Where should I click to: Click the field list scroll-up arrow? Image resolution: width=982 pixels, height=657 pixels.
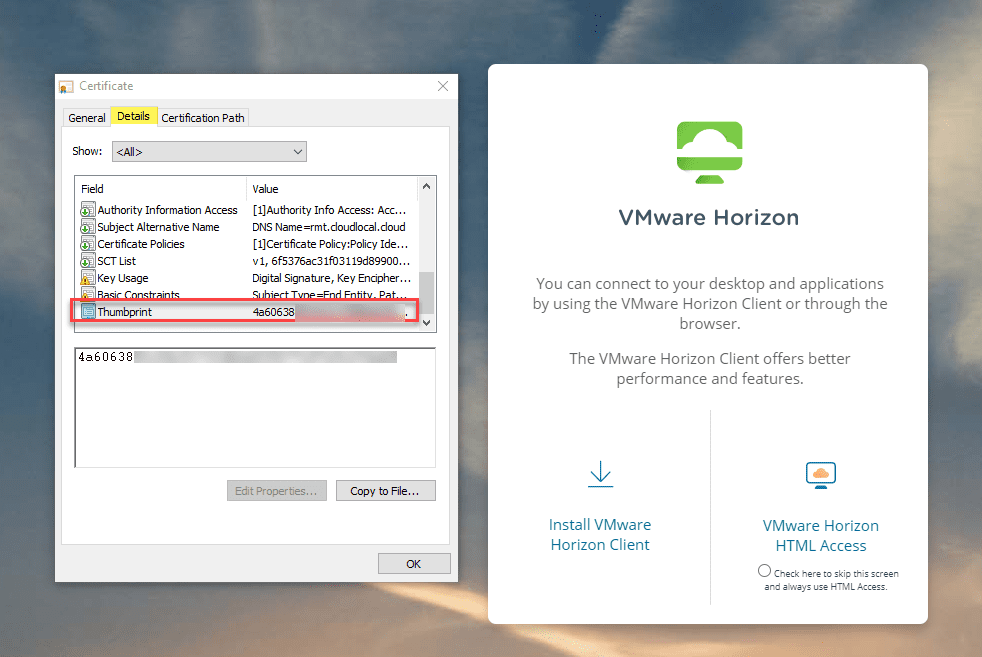(426, 187)
